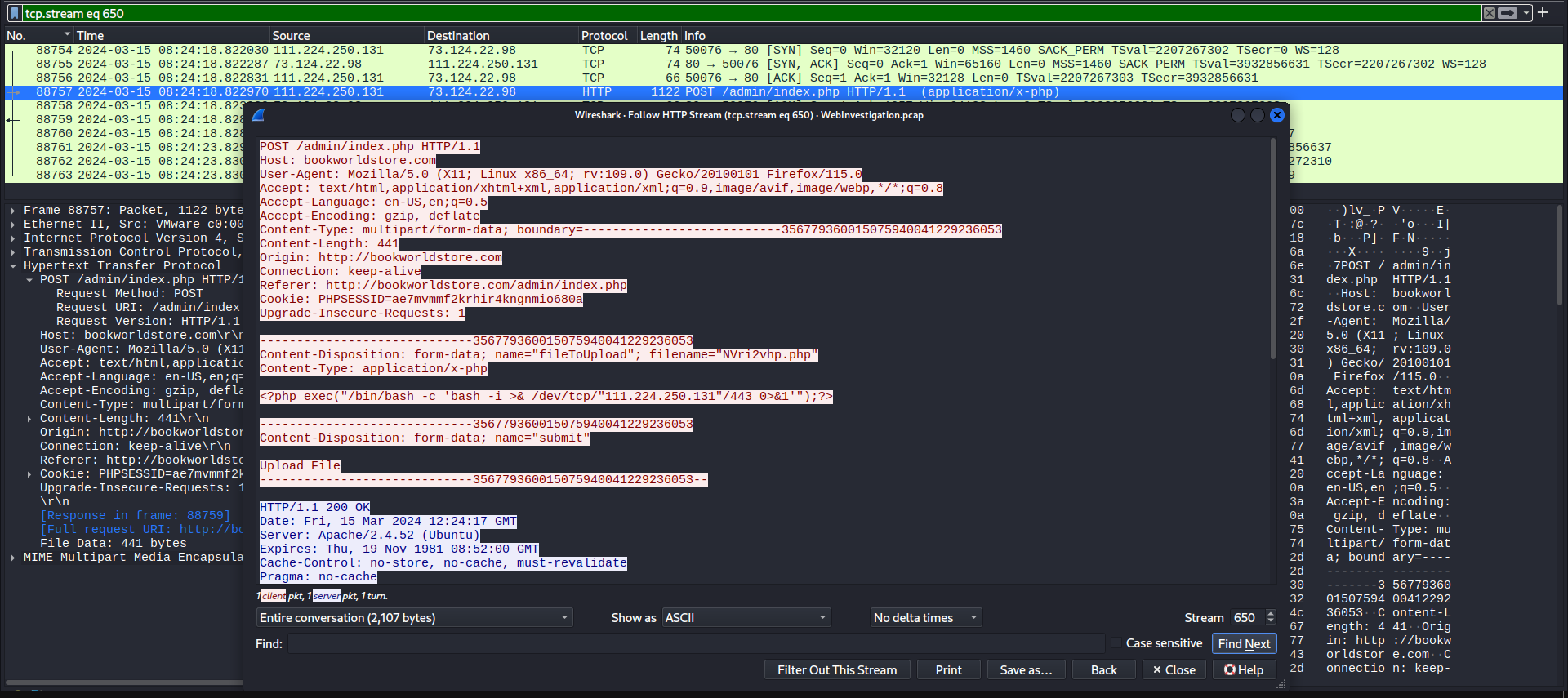Open the Full request URI link
The image size is (1568, 698).
tap(141, 530)
